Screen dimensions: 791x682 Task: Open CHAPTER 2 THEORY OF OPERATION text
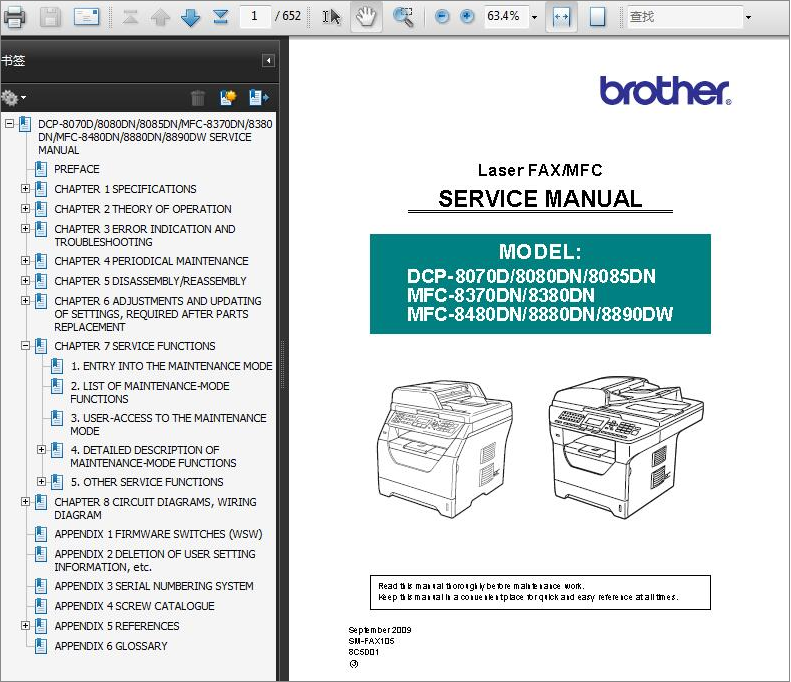pos(143,209)
